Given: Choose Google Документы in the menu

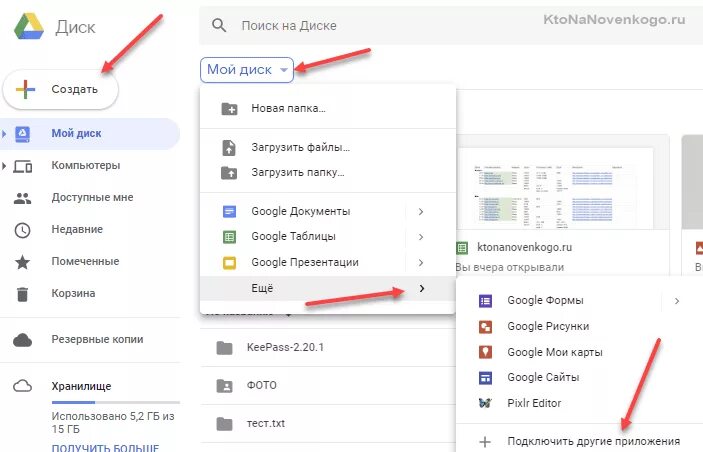Looking at the screenshot, I should coord(328,211).
